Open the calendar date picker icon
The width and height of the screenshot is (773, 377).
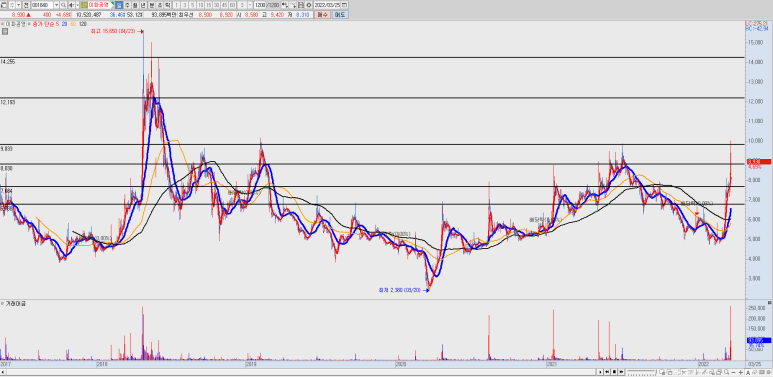(x=344, y=4)
